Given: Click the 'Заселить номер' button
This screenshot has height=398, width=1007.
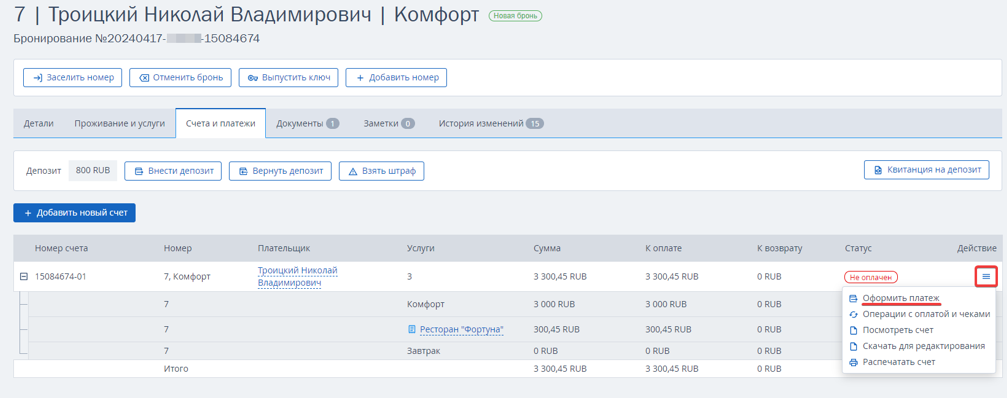Looking at the screenshot, I should coord(73,78).
